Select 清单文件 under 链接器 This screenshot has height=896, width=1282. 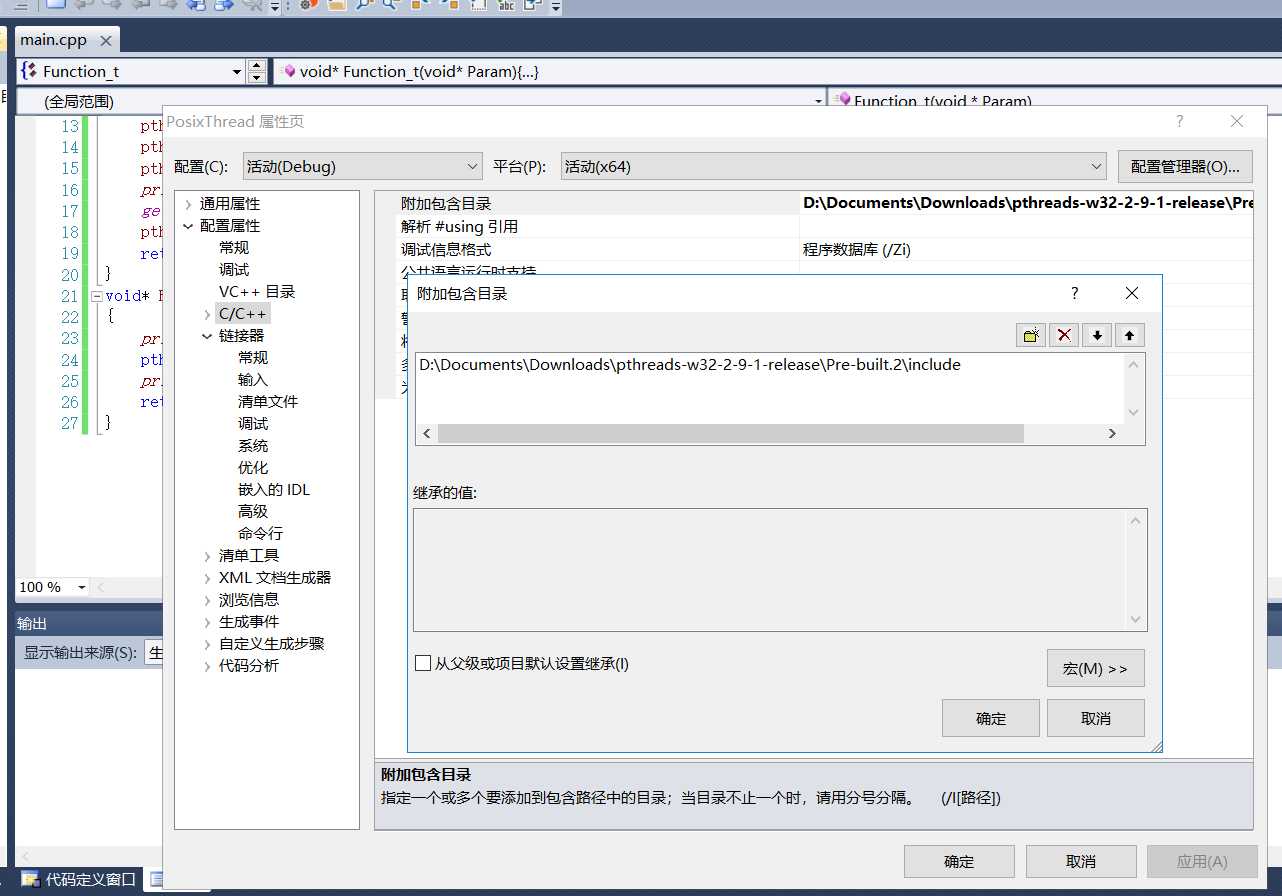(x=268, y=402)
